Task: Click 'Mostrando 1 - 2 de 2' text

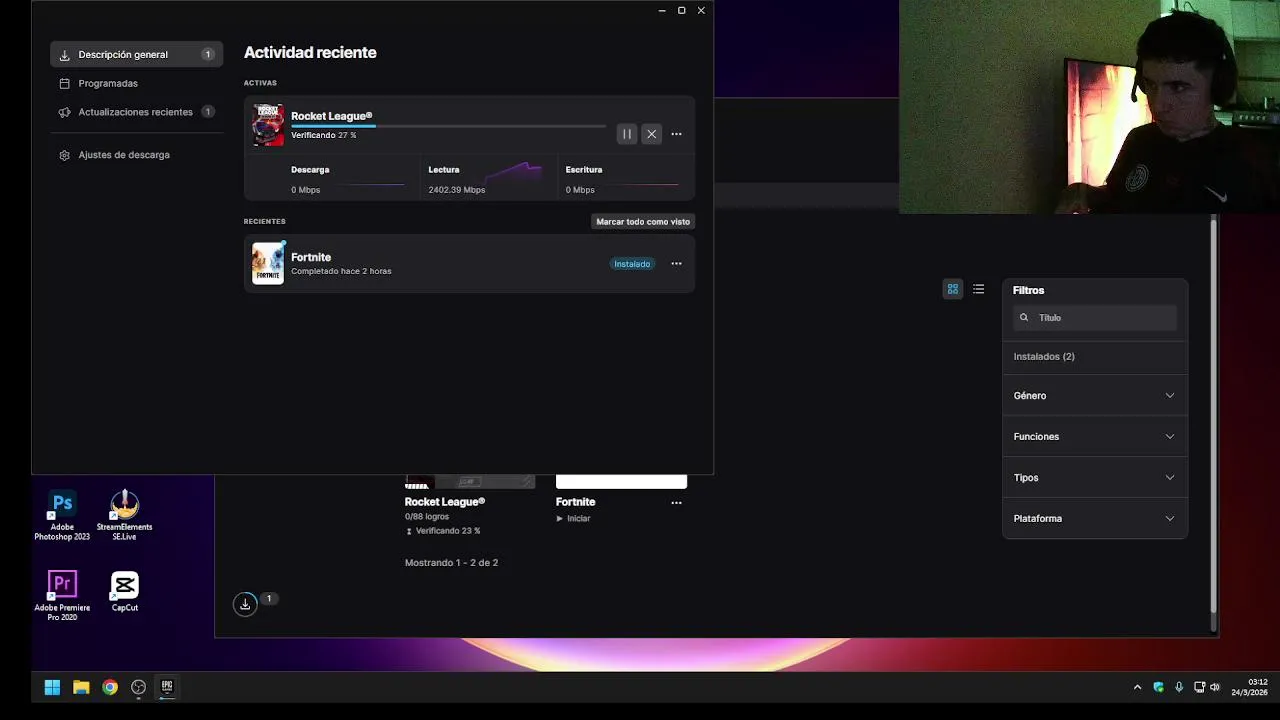Action: (451, 563)
